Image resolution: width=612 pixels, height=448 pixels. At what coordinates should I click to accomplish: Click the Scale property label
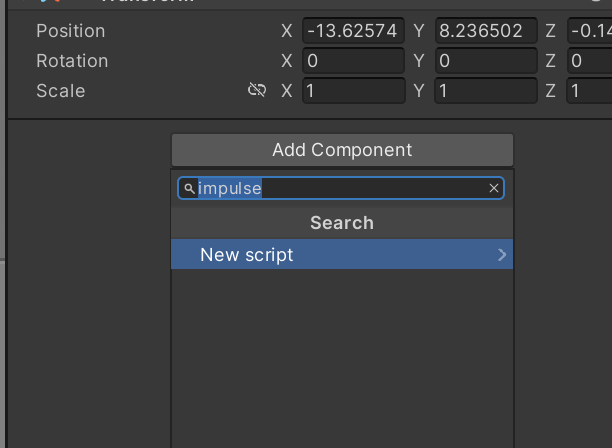point(61,91)
